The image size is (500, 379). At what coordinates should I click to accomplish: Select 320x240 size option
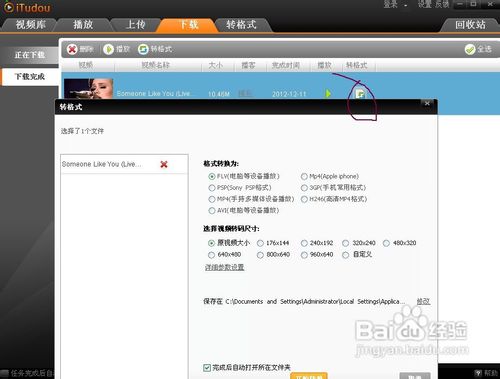[346, 243]
